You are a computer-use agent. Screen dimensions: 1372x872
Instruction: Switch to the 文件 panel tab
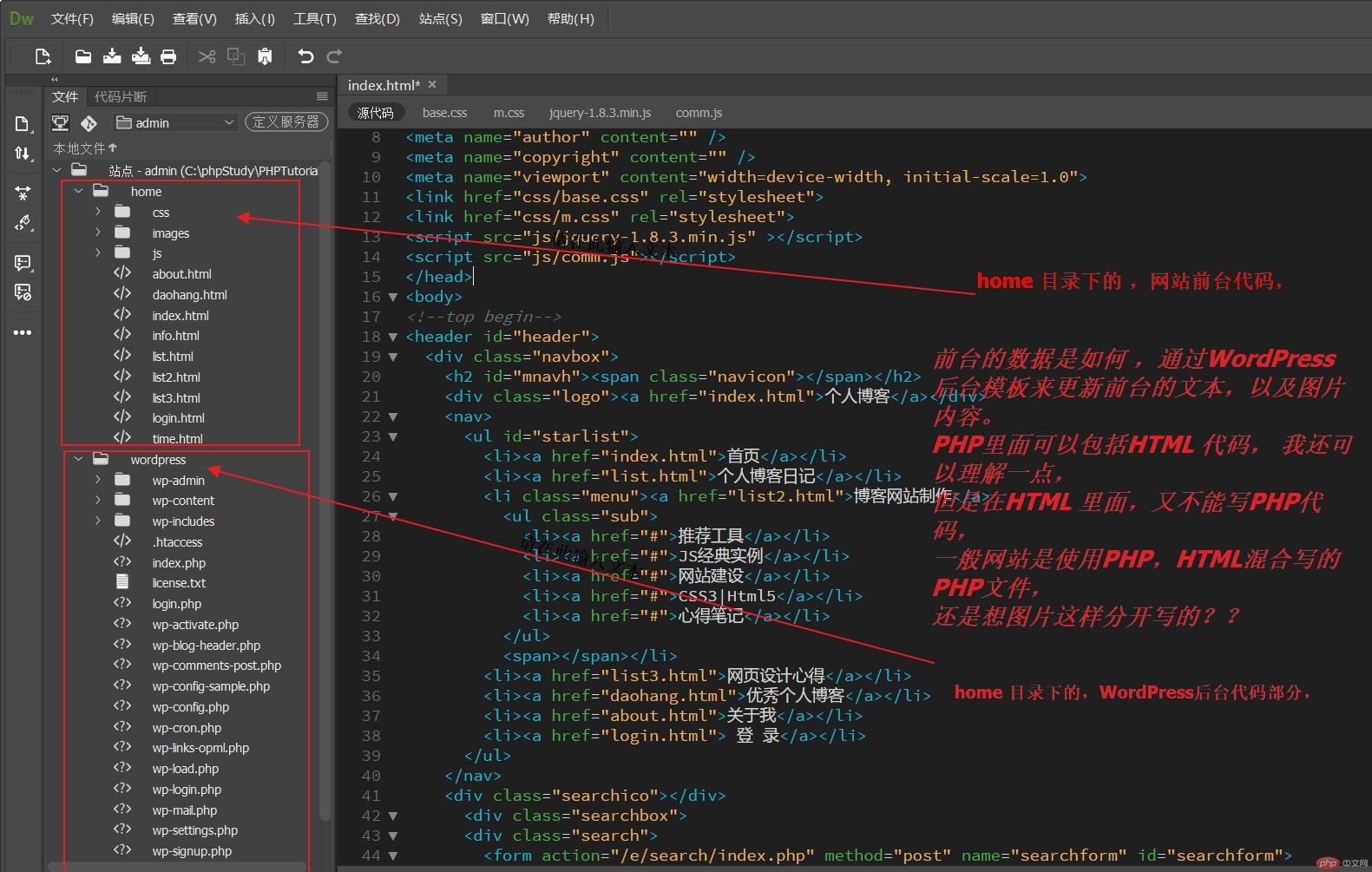(x=65, y=96)
